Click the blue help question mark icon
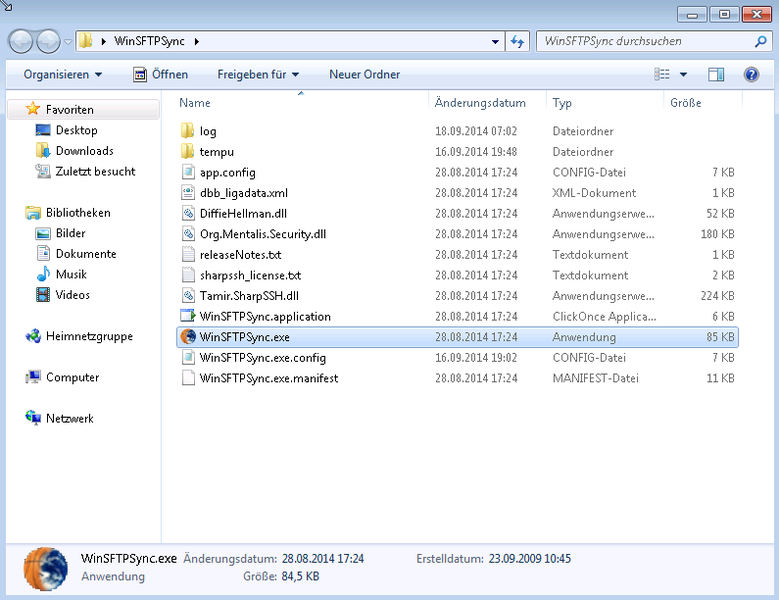Screen dimensions: 779x600 (x=751, y=75)
